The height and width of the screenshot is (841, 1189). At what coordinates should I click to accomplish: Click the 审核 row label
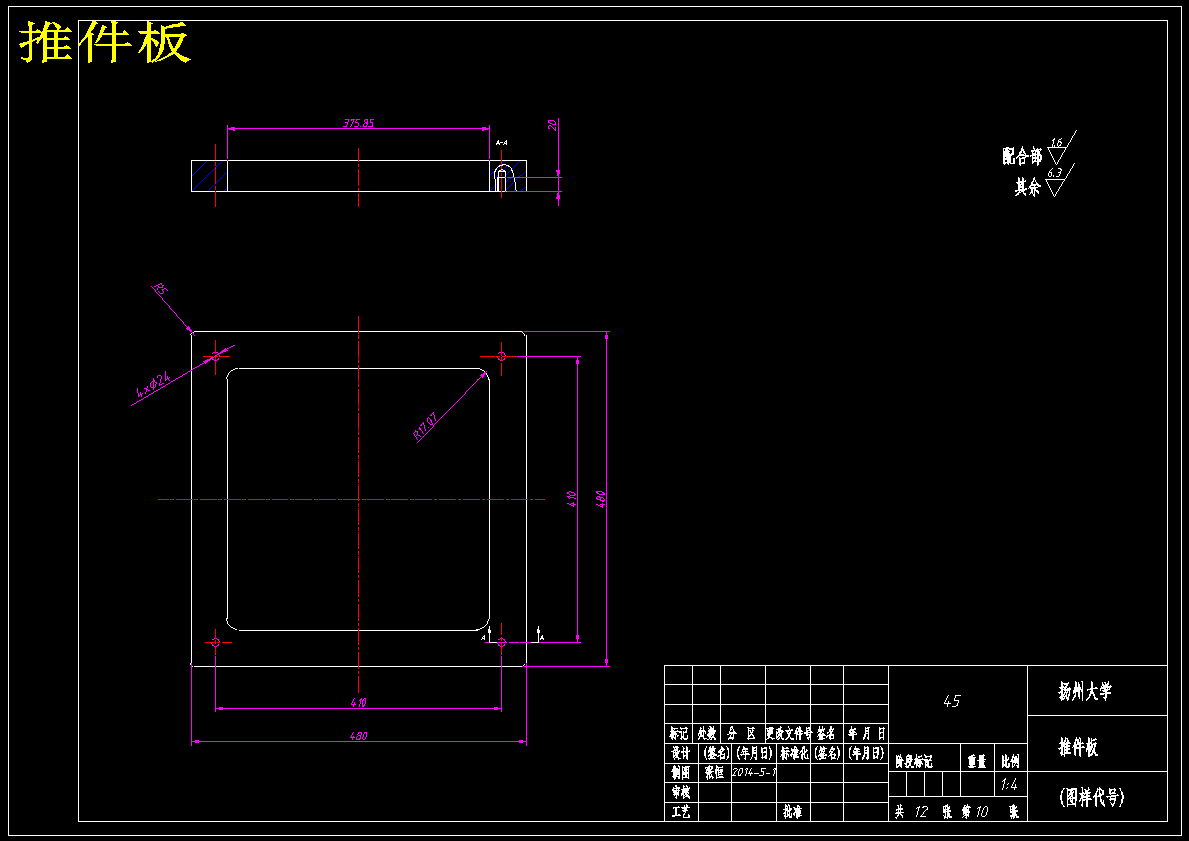point(680,792)
